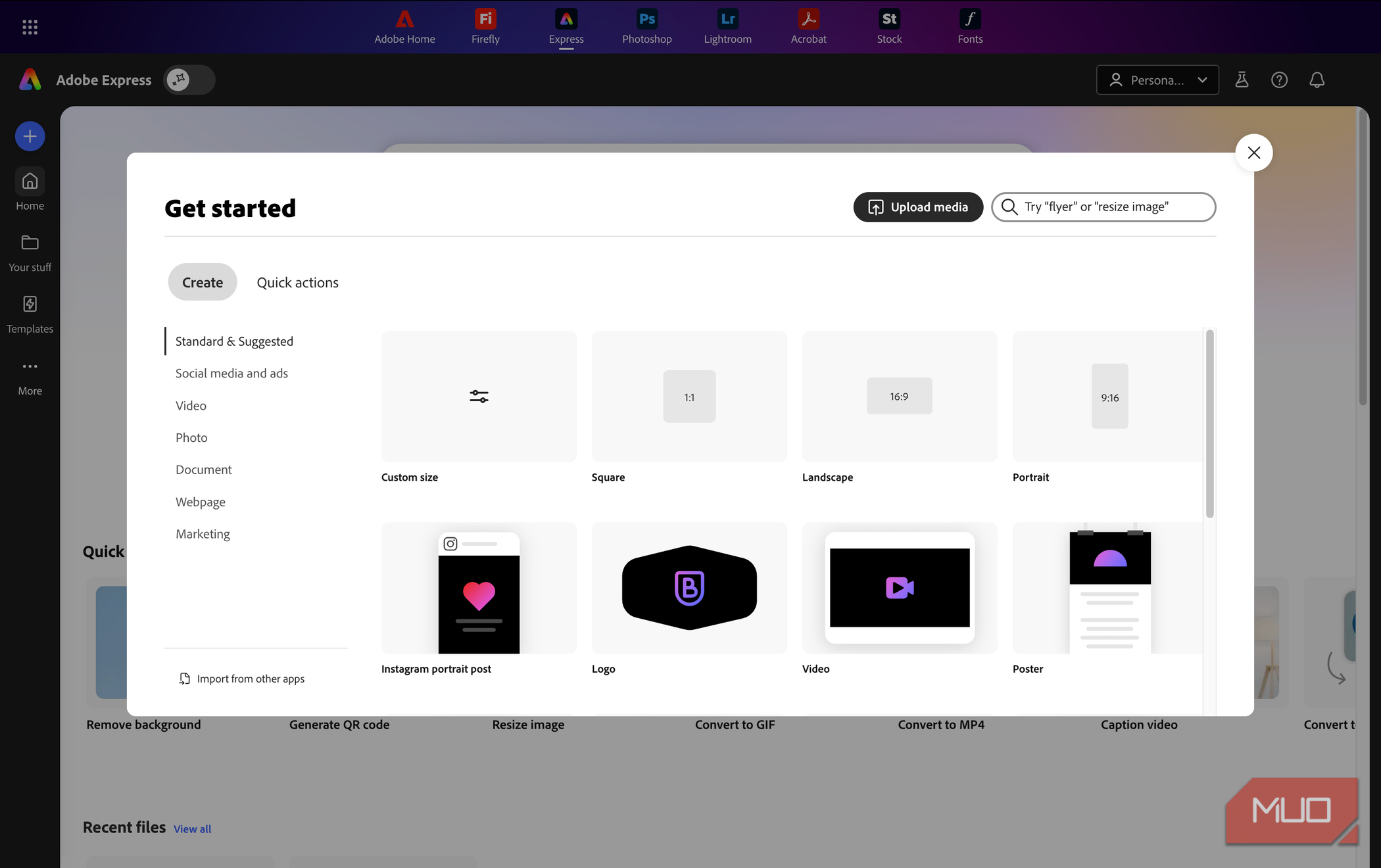Open the apps grid launcher icon

point(30,27)
